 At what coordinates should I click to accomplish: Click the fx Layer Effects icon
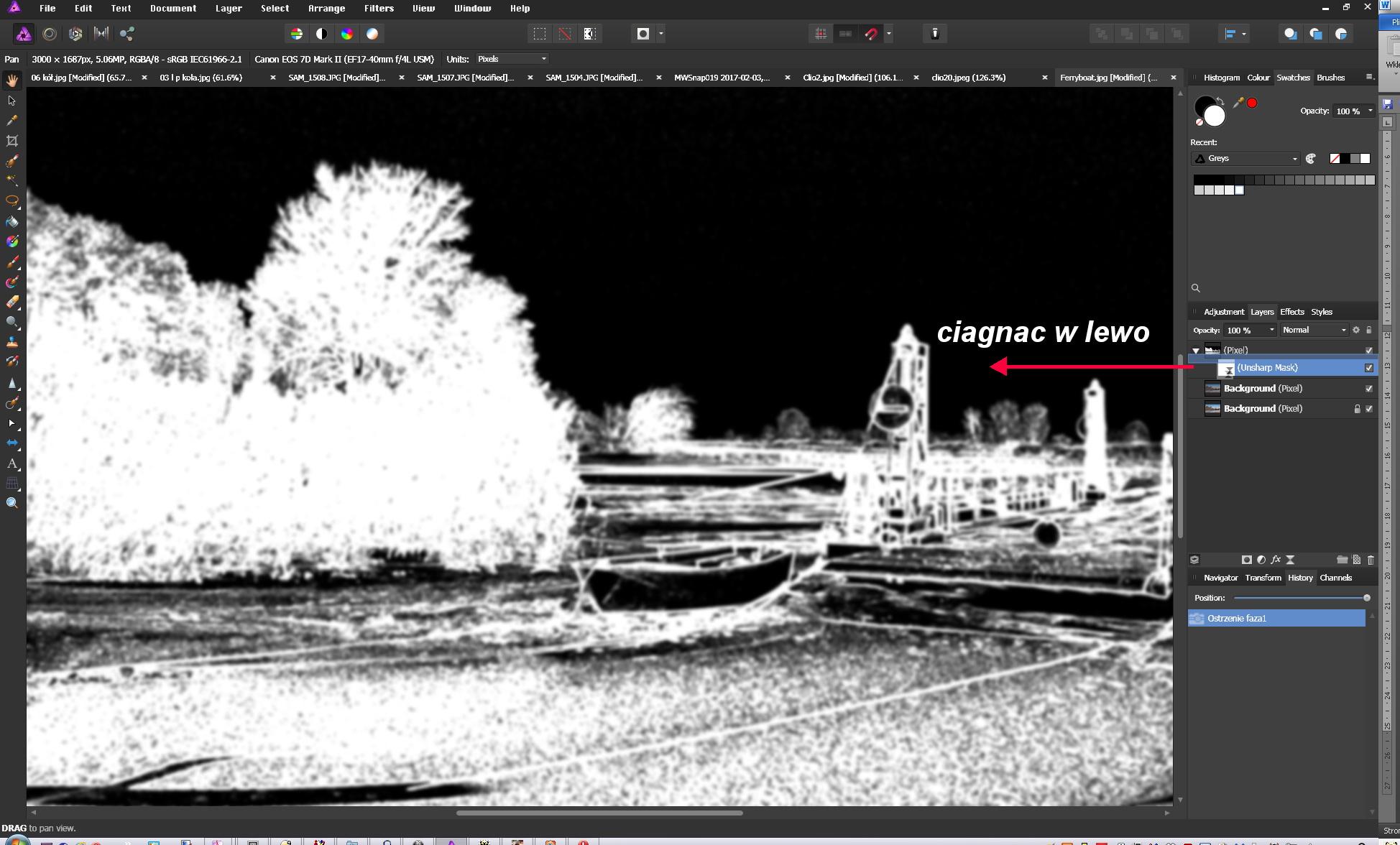tap(1276, 560)
